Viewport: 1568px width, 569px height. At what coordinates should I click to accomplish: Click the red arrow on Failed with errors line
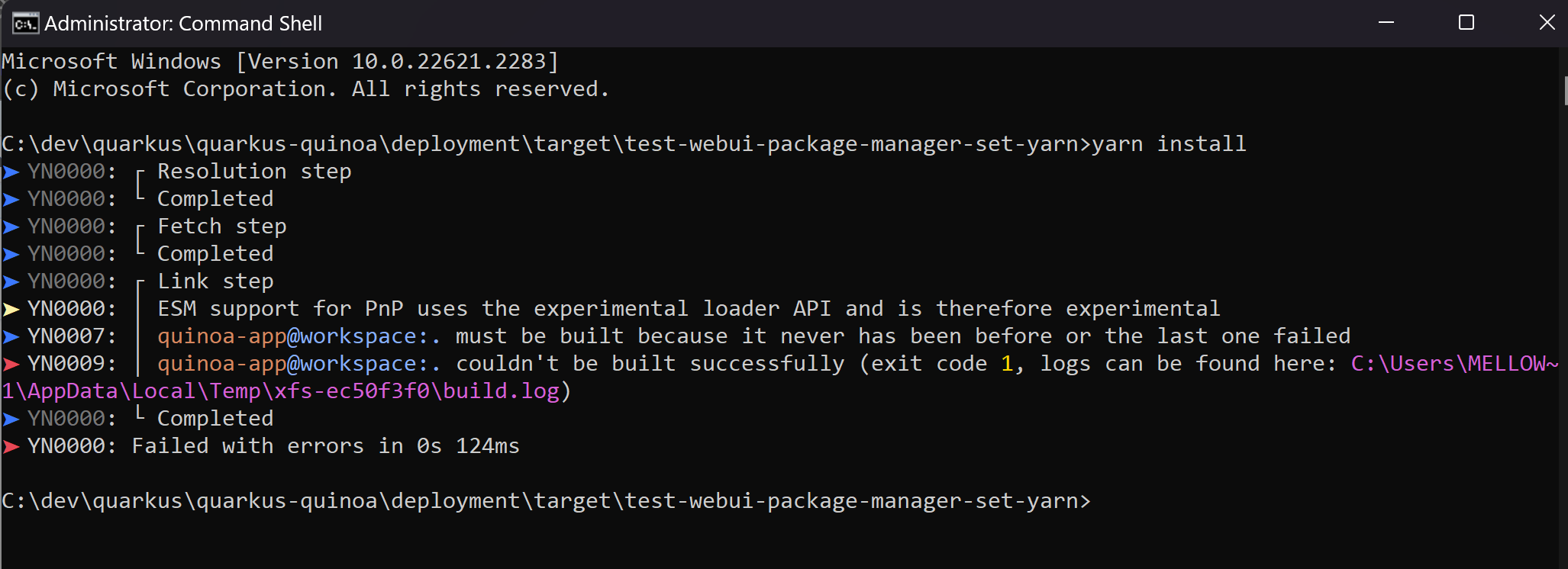point(11,445)
